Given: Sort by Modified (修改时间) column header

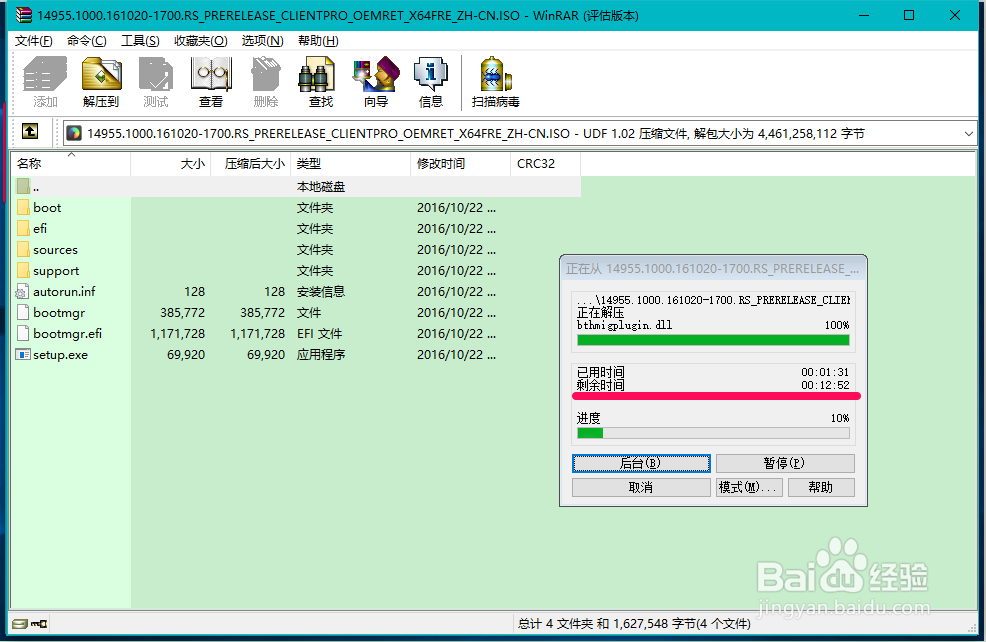Looking at the screenshot, I should pos(460,163).
